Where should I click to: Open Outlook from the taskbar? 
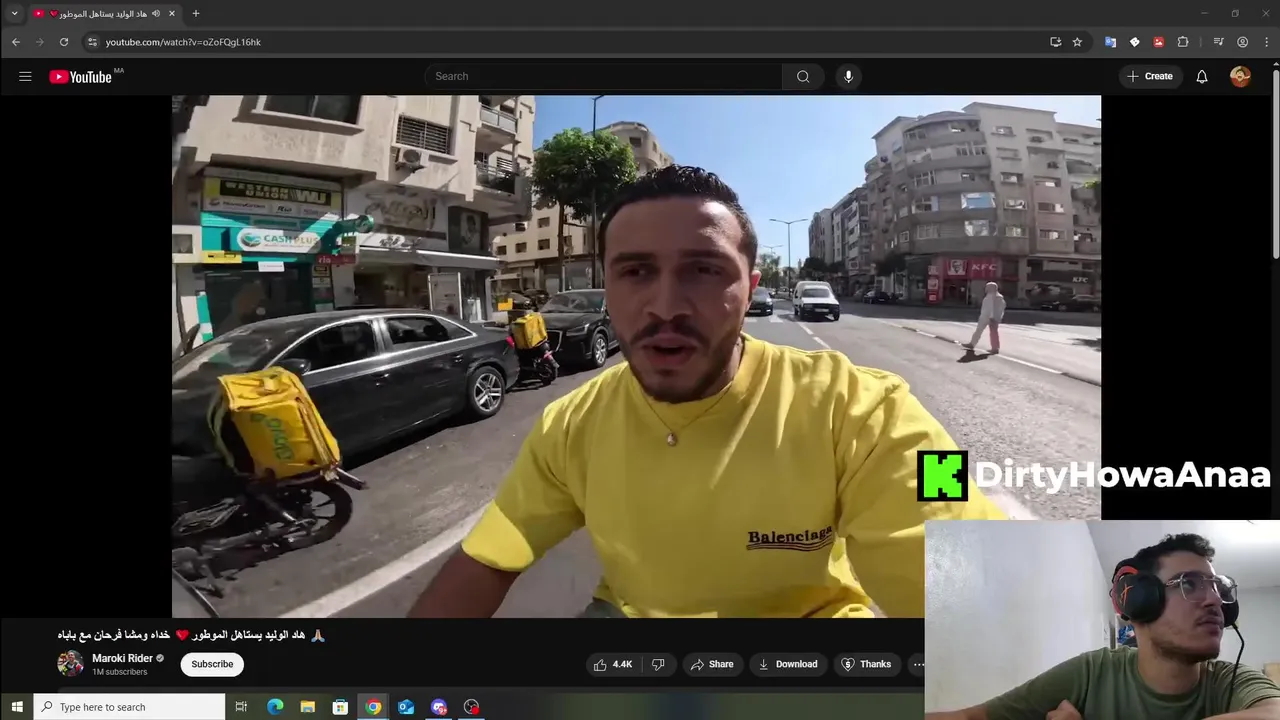[x=406, y=707]
